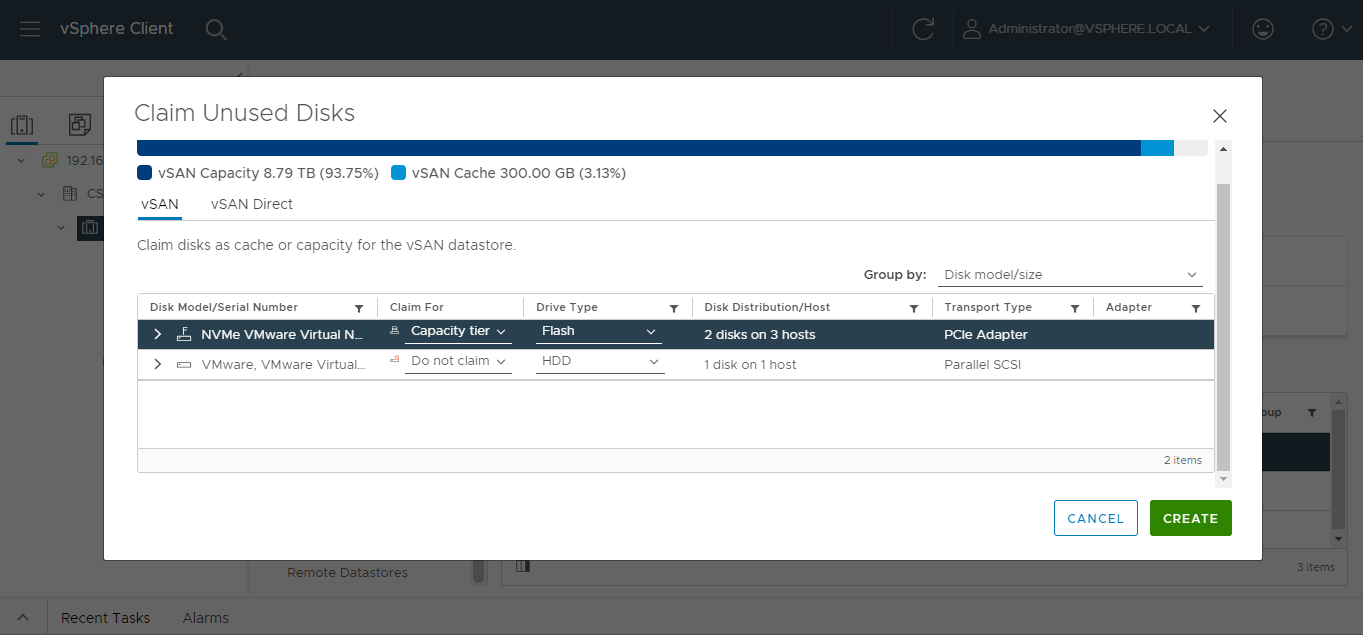This screenshot has height=635, width=1363.
Task: Select the Hosts and Clusters inventory icon
Action: click(x=22, y=125)
